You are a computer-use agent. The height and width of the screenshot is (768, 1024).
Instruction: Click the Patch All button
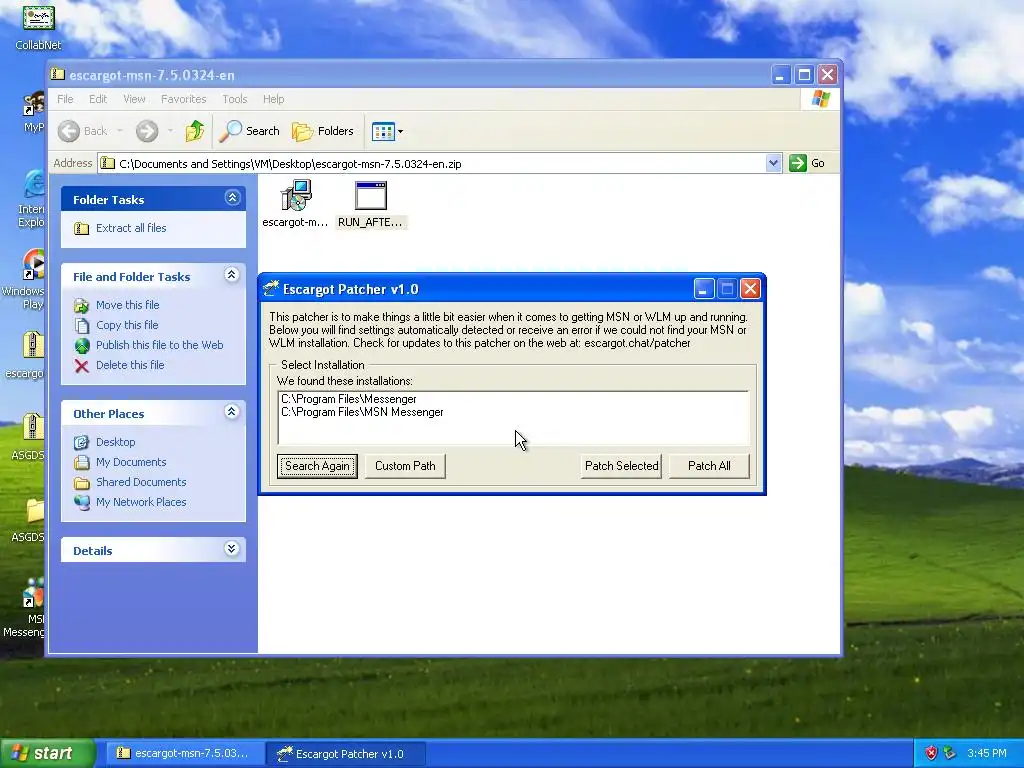pyautogui.click(x=709, y=466)
